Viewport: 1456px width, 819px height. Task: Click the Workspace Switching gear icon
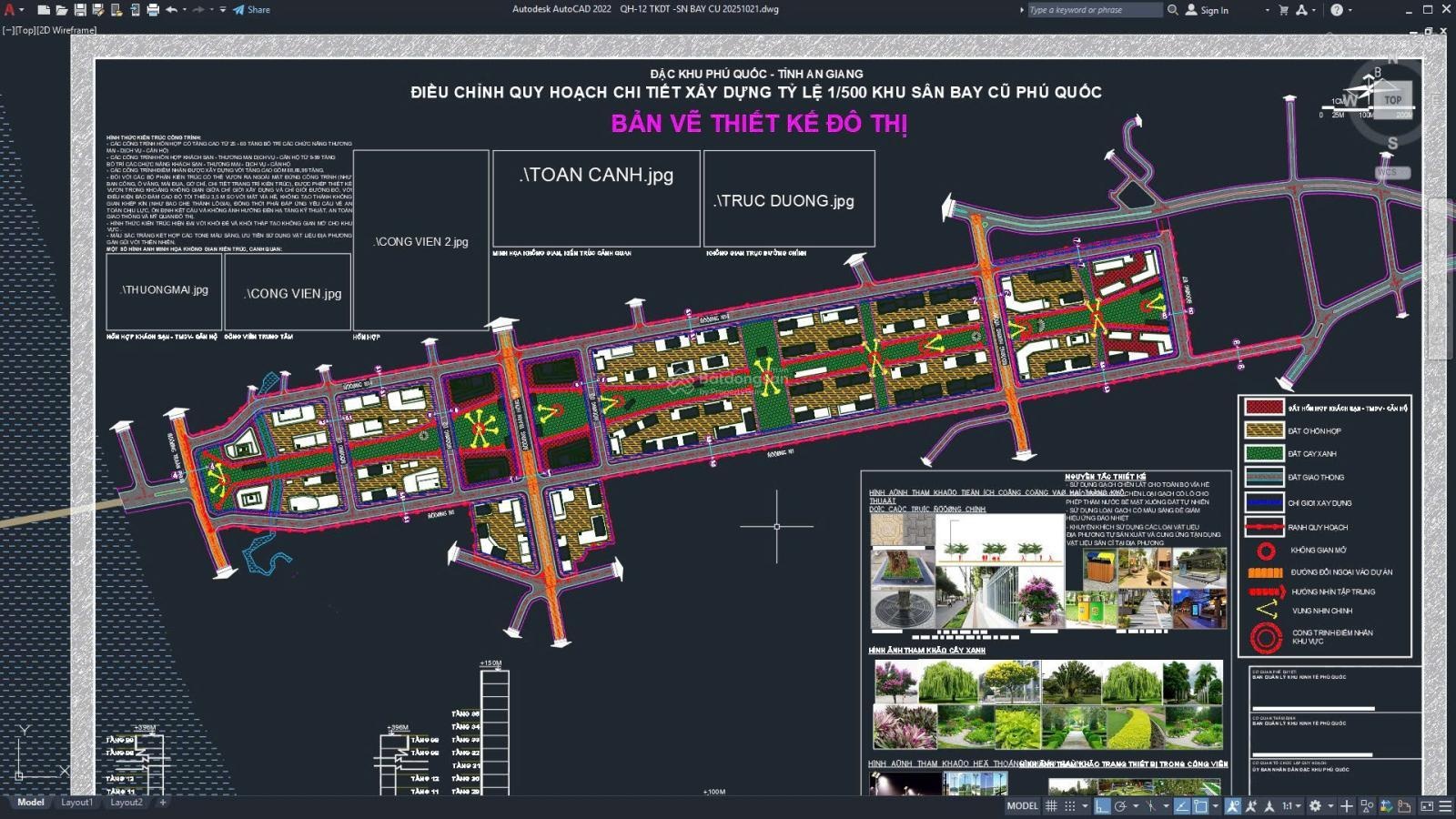1315,805
